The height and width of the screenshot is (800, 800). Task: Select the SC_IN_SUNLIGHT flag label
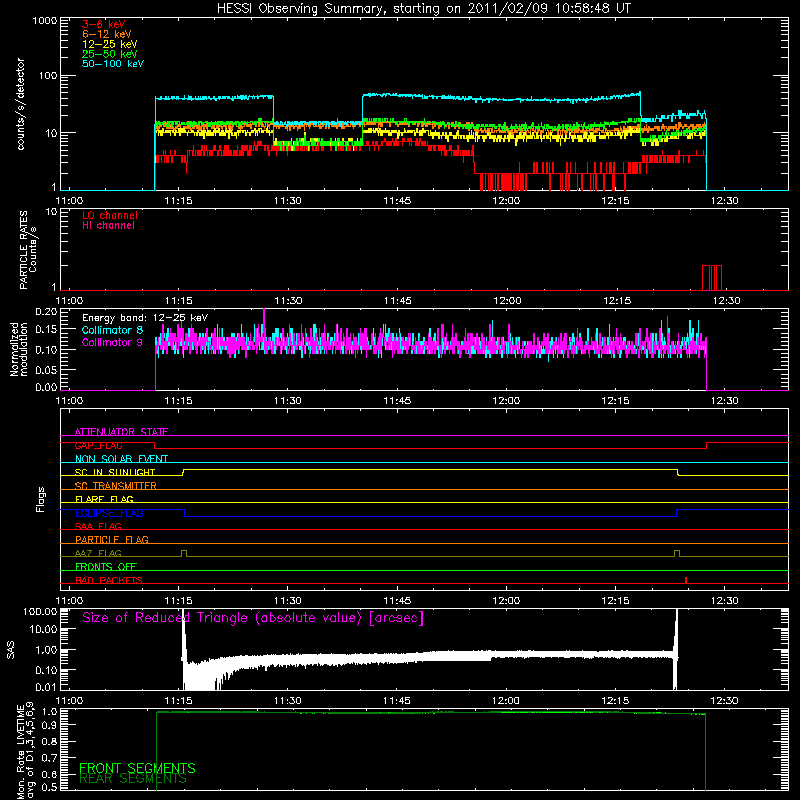115,472
